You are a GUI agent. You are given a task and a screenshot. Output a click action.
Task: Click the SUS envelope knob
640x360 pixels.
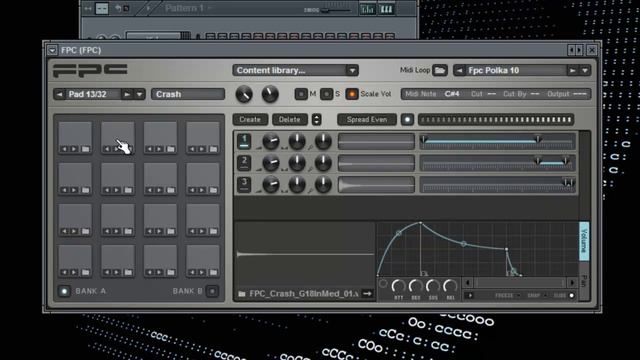[x=433, y=286]
